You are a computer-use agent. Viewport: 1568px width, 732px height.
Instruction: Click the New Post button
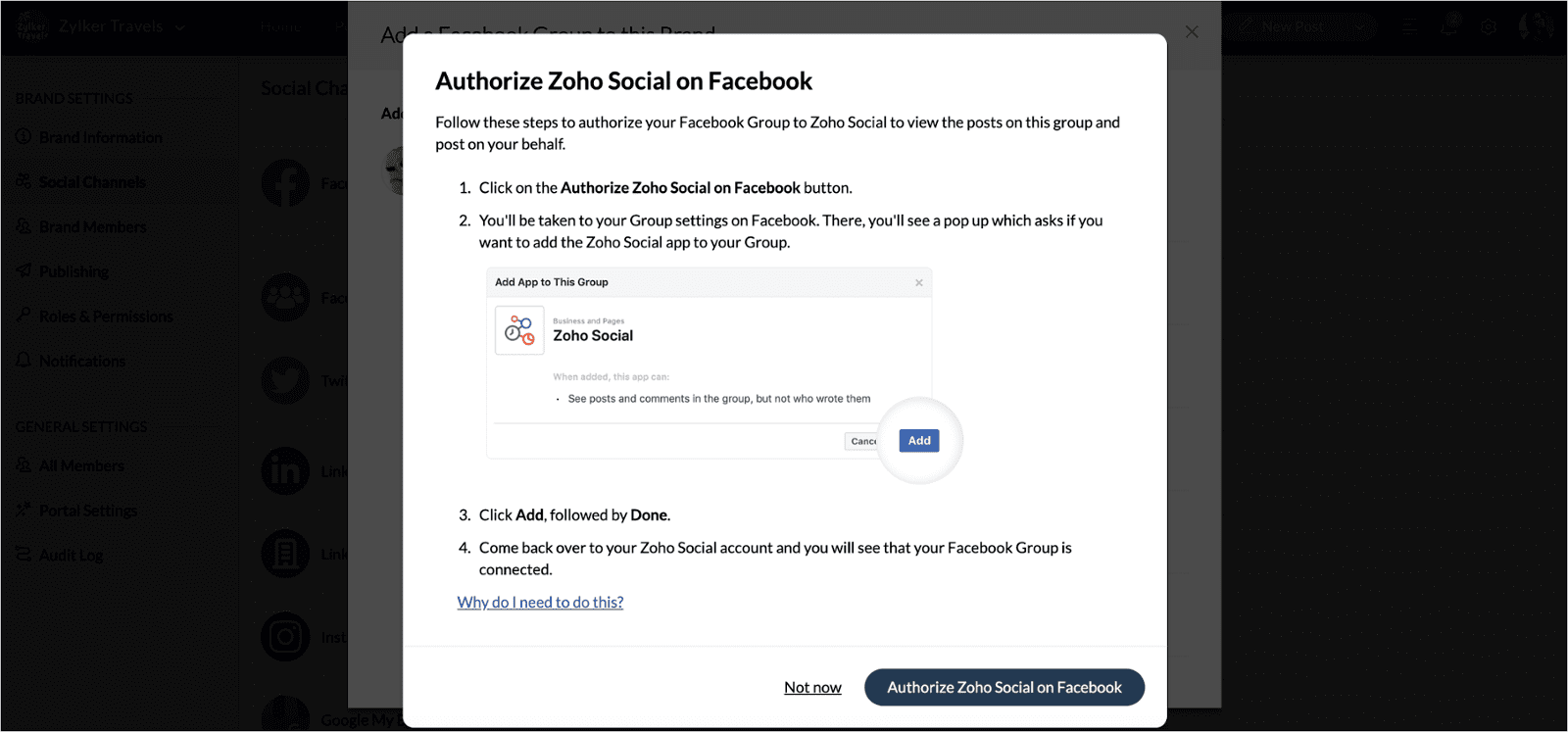[1294, 27]
